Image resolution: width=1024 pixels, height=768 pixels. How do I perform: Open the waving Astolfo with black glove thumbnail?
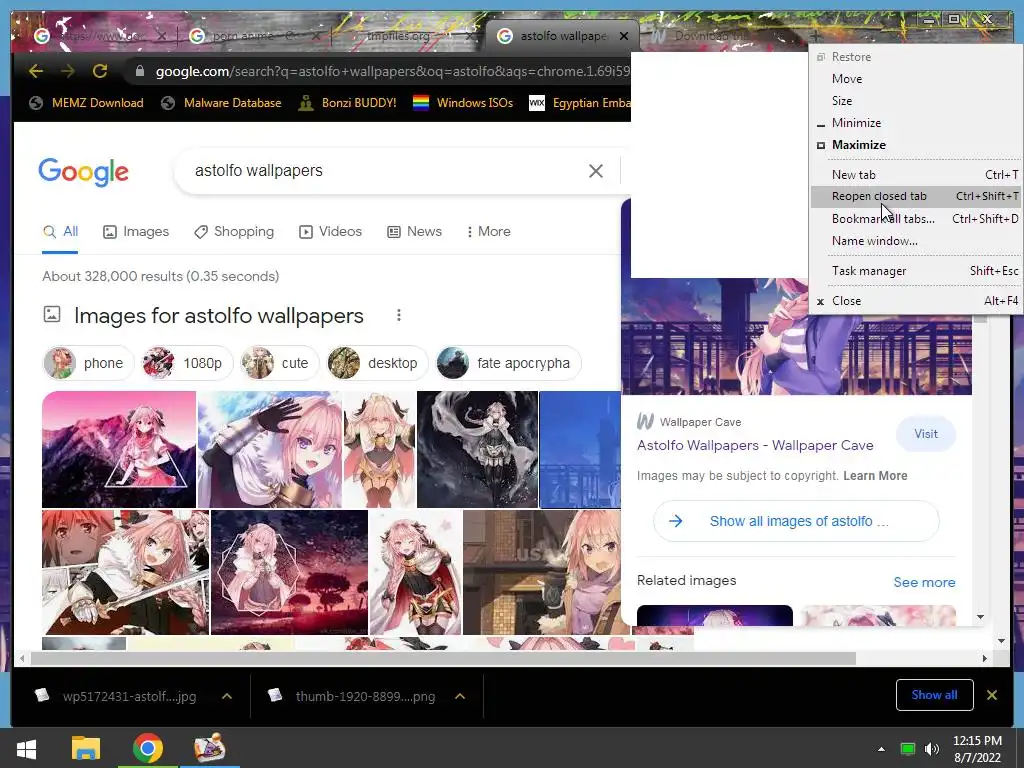[270, 449]
